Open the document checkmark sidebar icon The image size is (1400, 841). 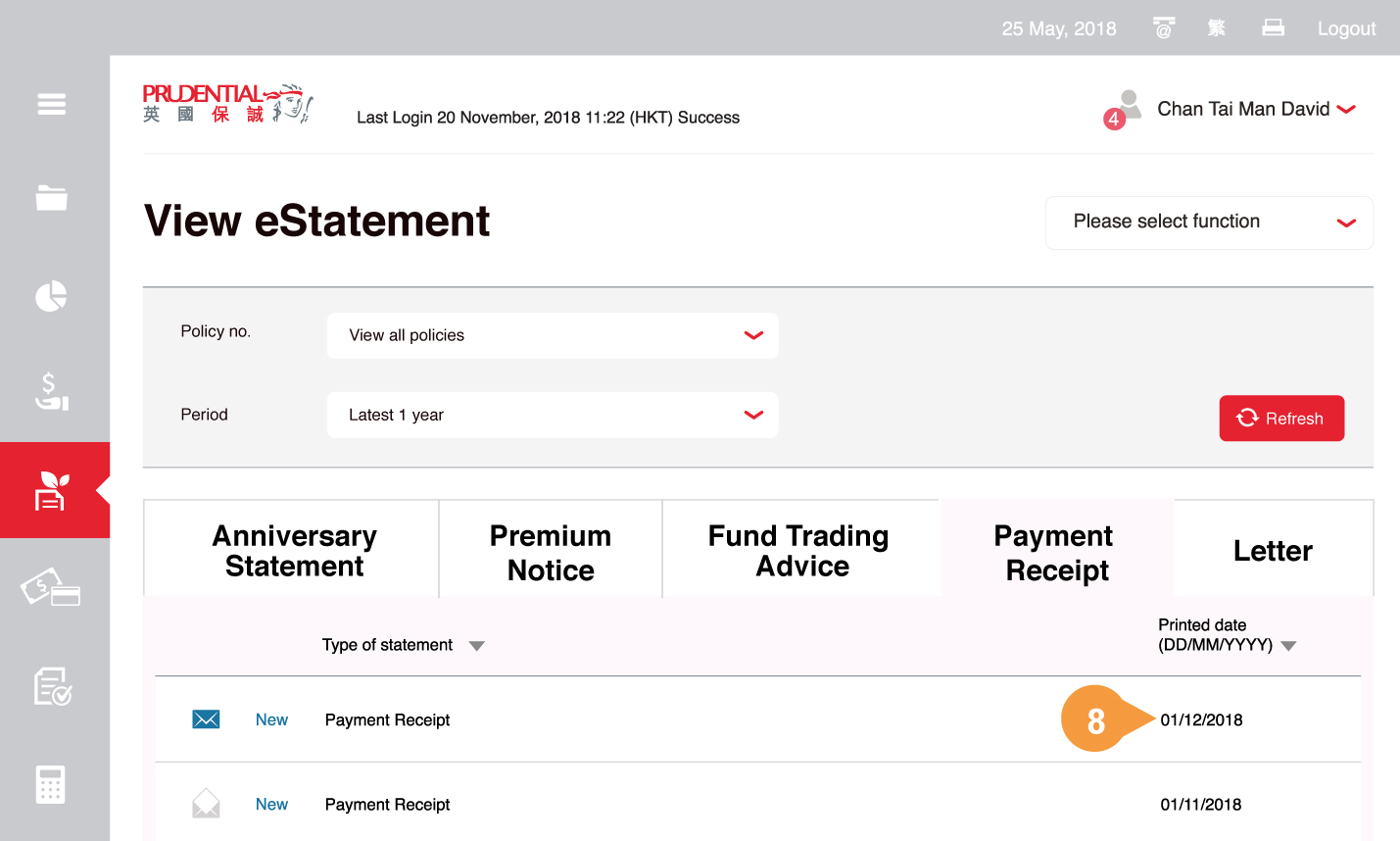click(x=52, y=686)
